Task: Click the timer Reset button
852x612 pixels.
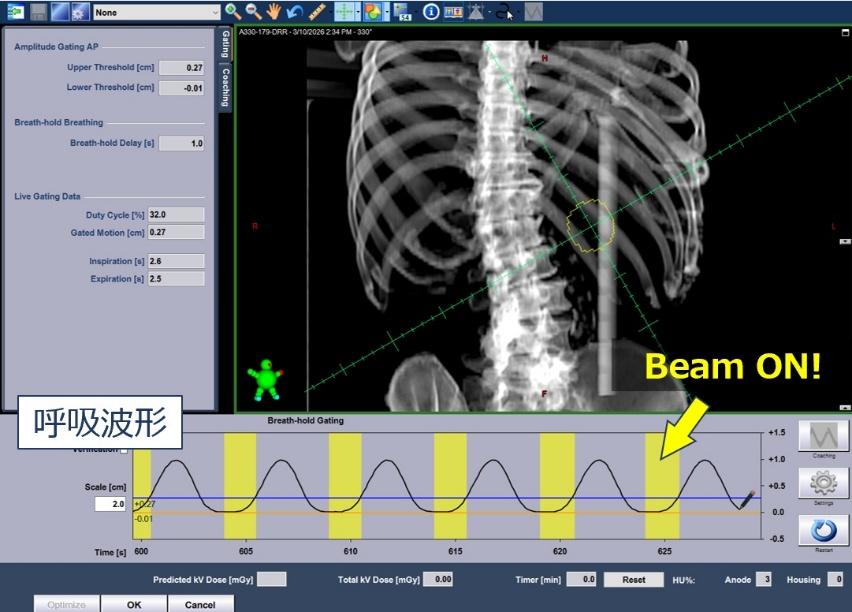Action: (x=635, y=579)
